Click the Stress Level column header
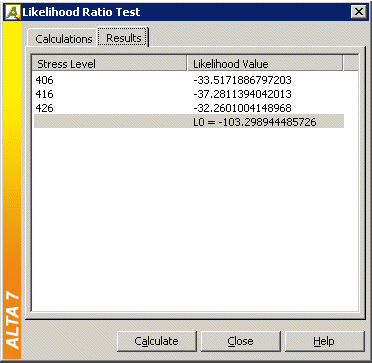Screen dimensions: 372x363 click(x=109, y=63)
